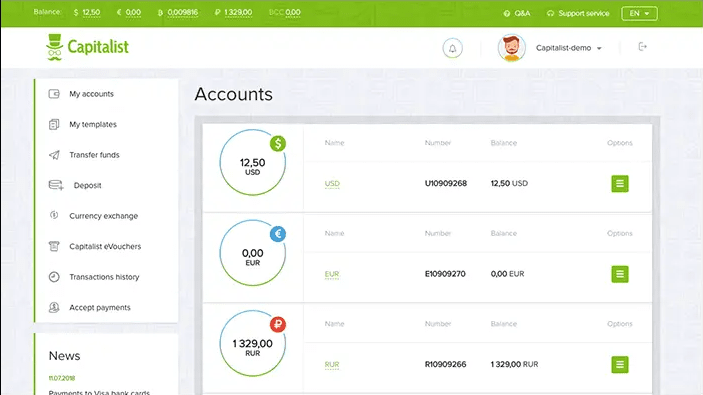Viewport: 703px width, 395px height.
Task: Click ruble balance 1 329,00 in top bar
Action: [238, 13]
